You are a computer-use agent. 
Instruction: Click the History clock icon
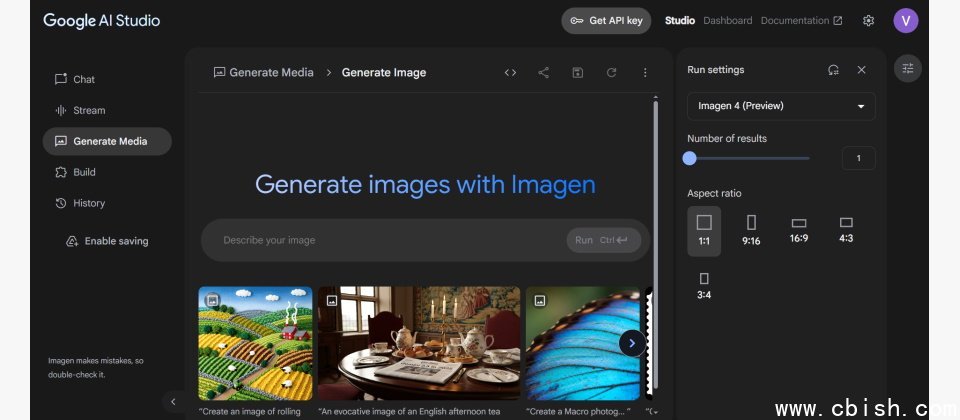tap(61, 203)
